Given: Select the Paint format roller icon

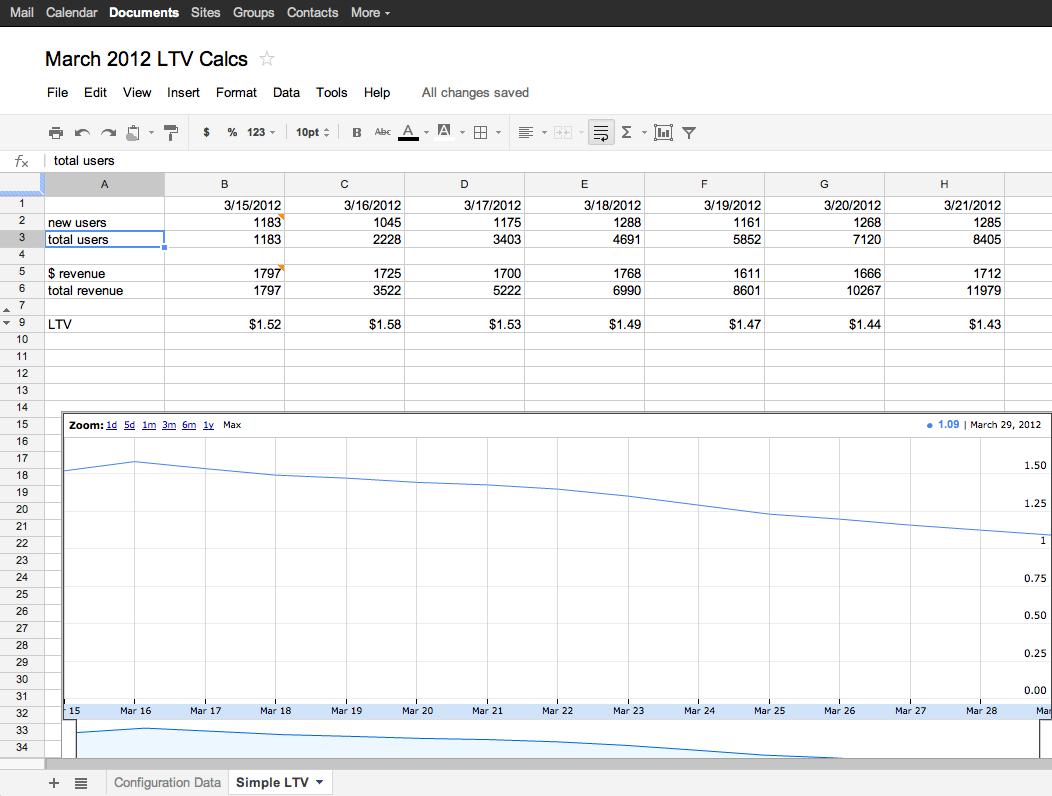Looking at the screenshot, I should pos(171,133).
